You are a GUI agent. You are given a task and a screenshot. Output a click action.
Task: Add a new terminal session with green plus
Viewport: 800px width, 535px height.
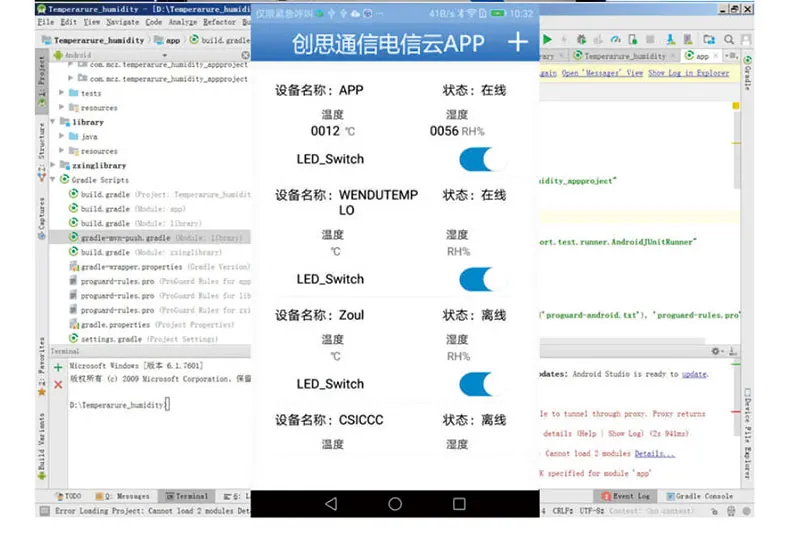(58, 367)
